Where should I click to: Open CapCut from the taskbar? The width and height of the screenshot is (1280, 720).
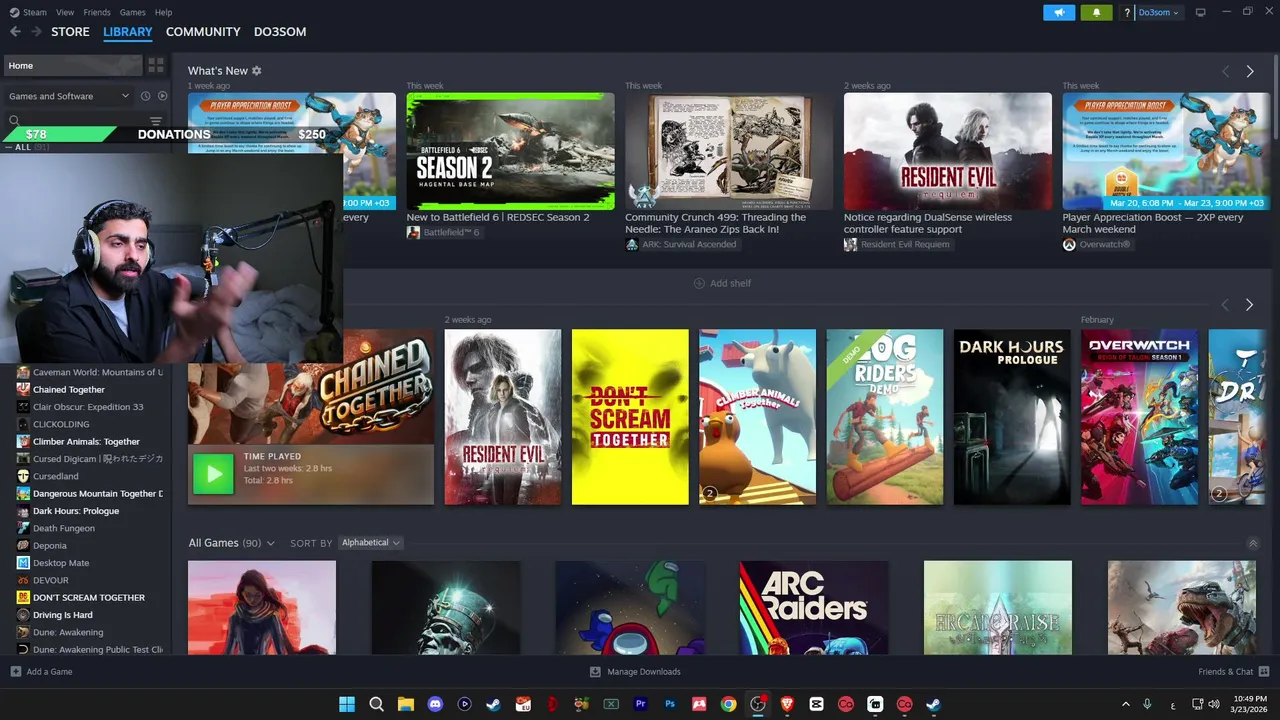coord(816,704)
